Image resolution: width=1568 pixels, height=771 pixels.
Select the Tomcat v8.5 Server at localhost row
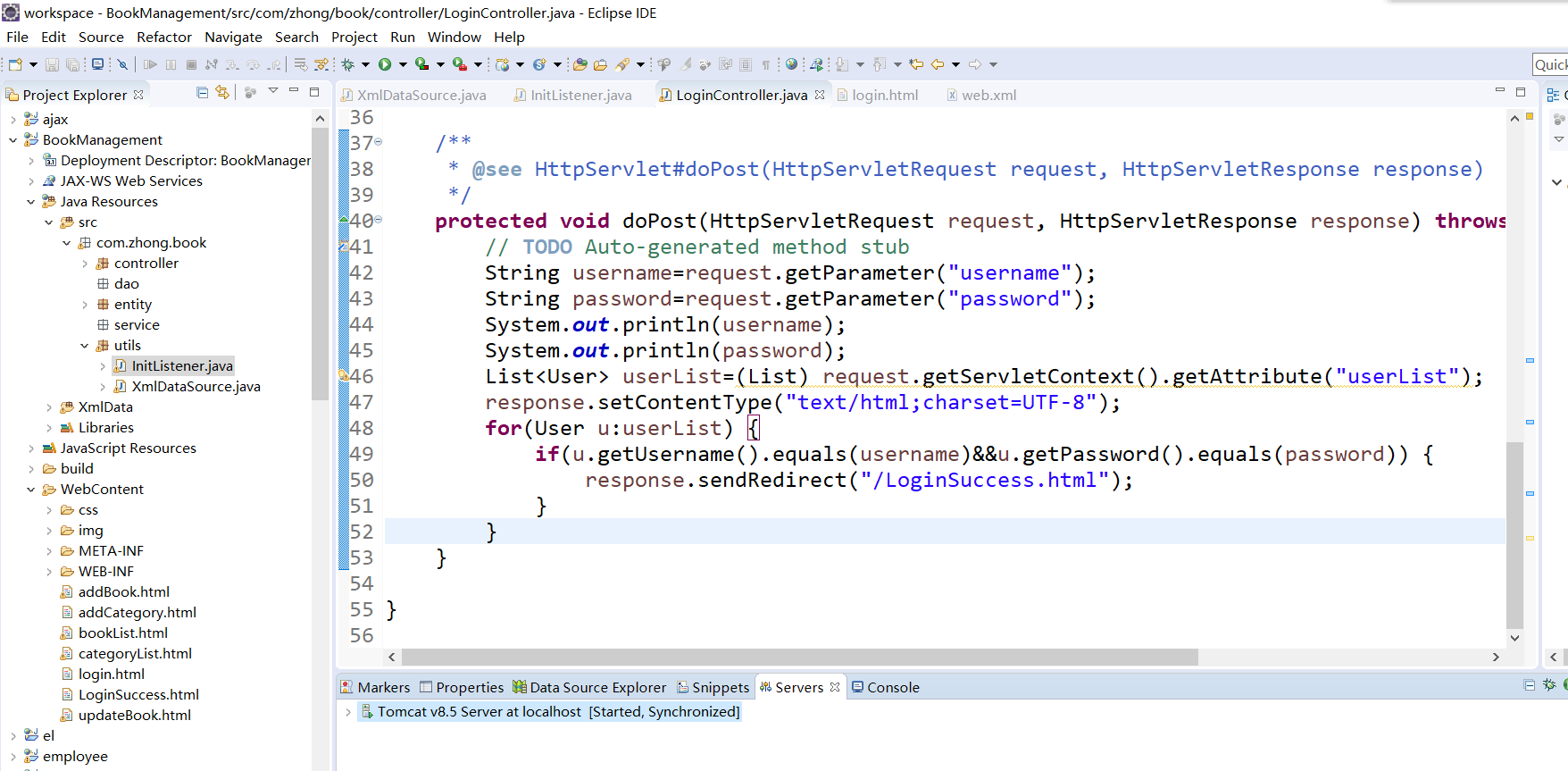[549, 712]
